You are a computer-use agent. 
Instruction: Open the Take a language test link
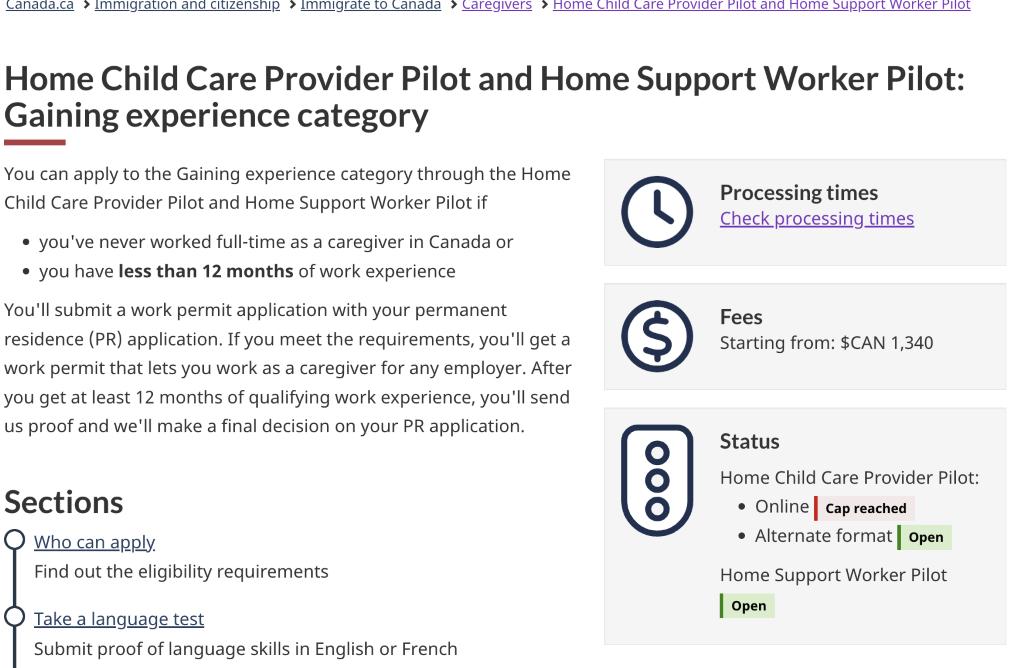point(118,619)
